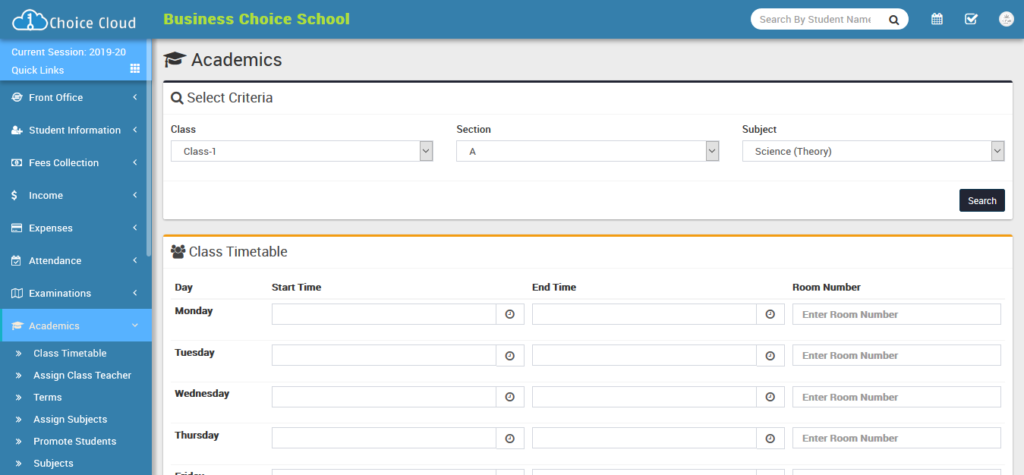This screenshot has width=1024, height=475.
Task: Open Assign Class Teacher submenu item
Action: [x=82, y=375]
